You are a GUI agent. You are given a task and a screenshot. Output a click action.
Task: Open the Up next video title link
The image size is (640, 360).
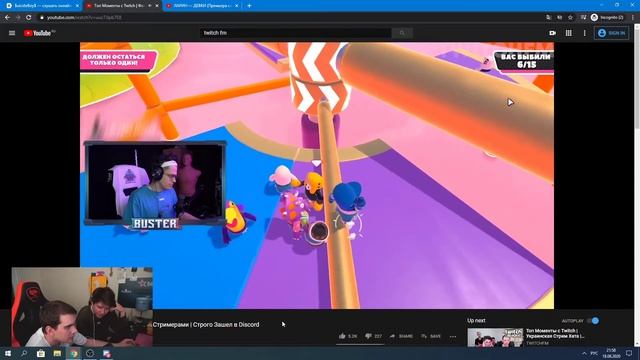555,333
